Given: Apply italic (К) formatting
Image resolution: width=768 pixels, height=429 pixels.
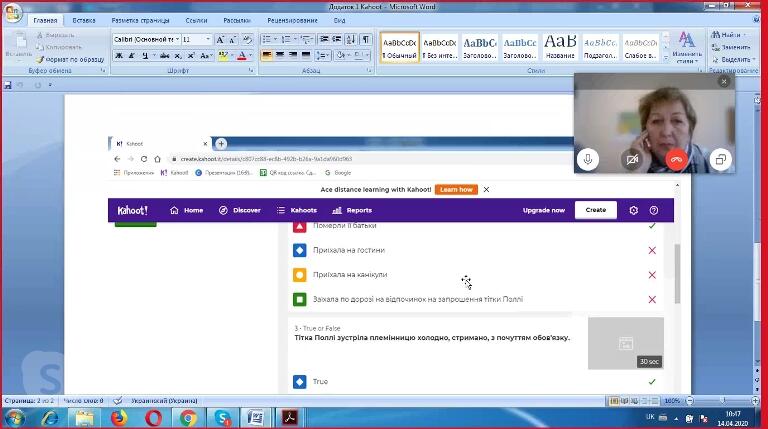Looking at the screenshot, I should tap(131, 56).
